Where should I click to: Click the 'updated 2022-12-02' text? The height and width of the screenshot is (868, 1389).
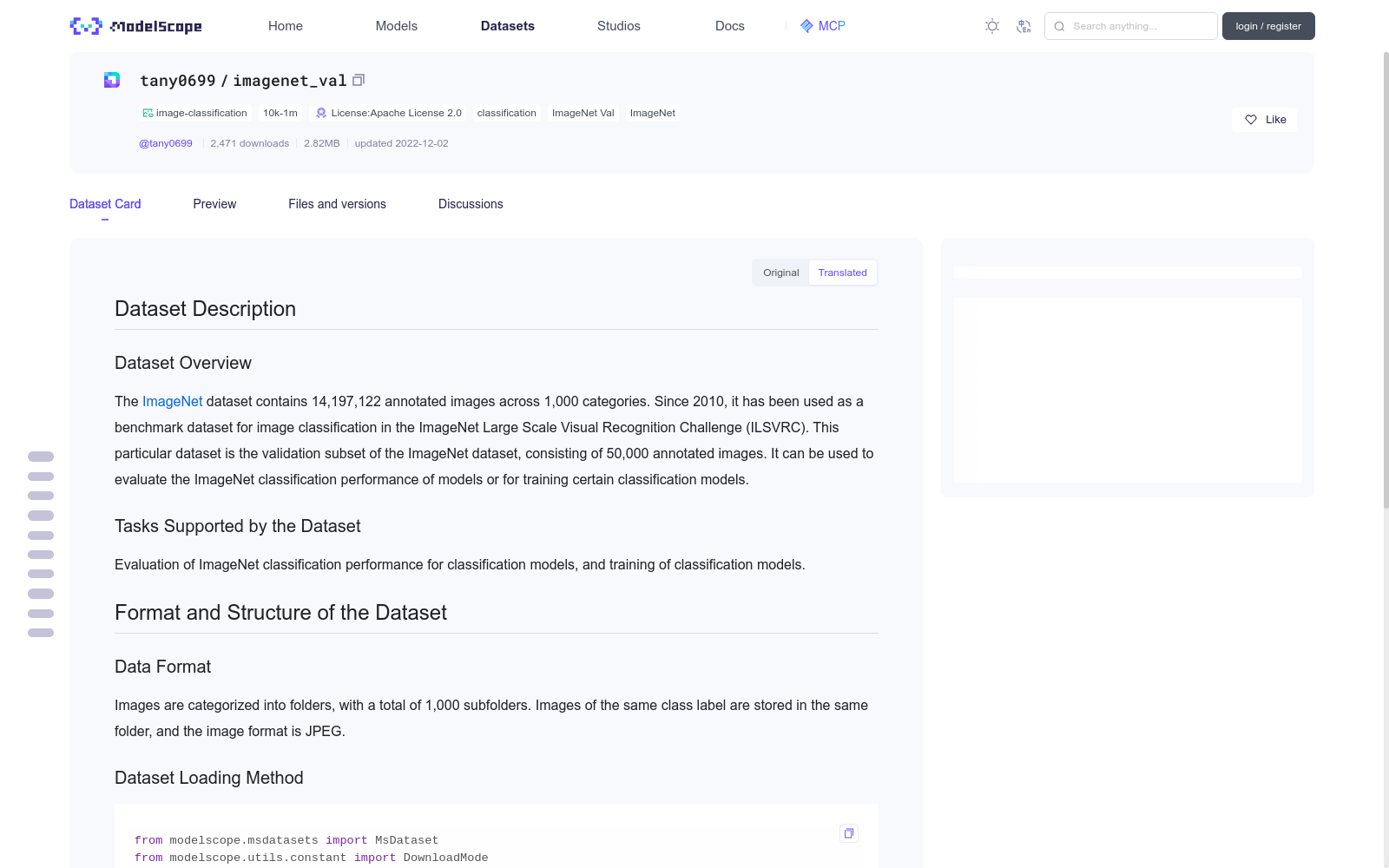(402, 143)
